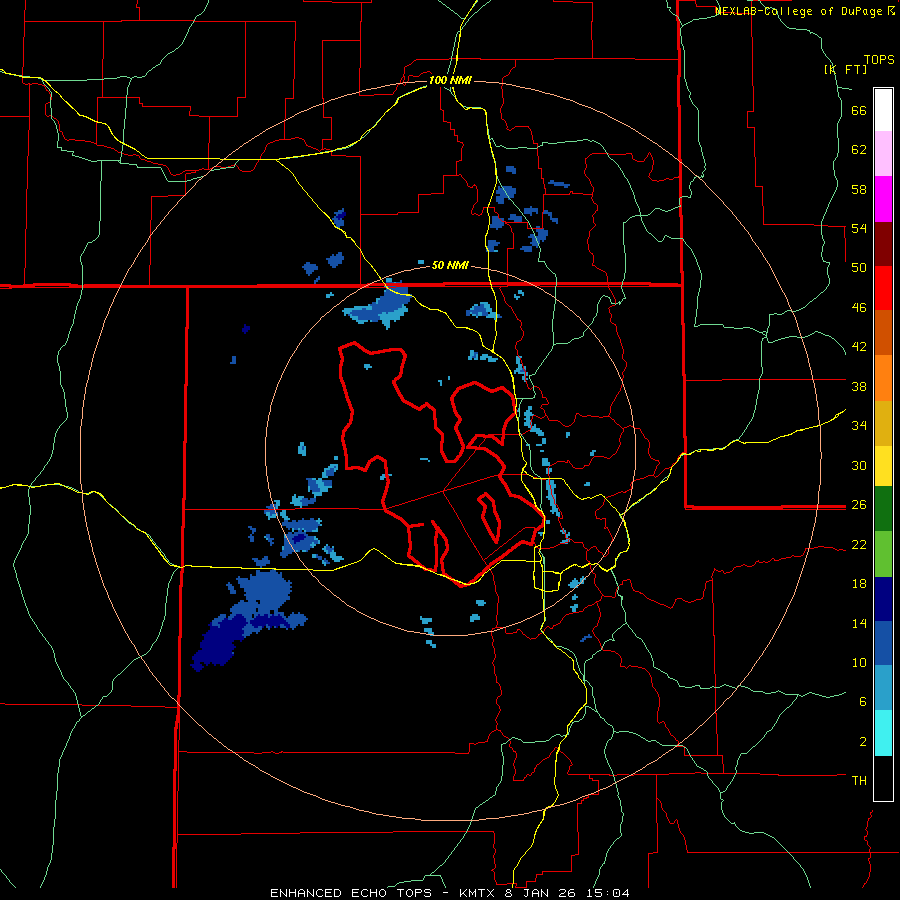Click the magenta legend color block
The image size is (900, 900).
[883, 199]
